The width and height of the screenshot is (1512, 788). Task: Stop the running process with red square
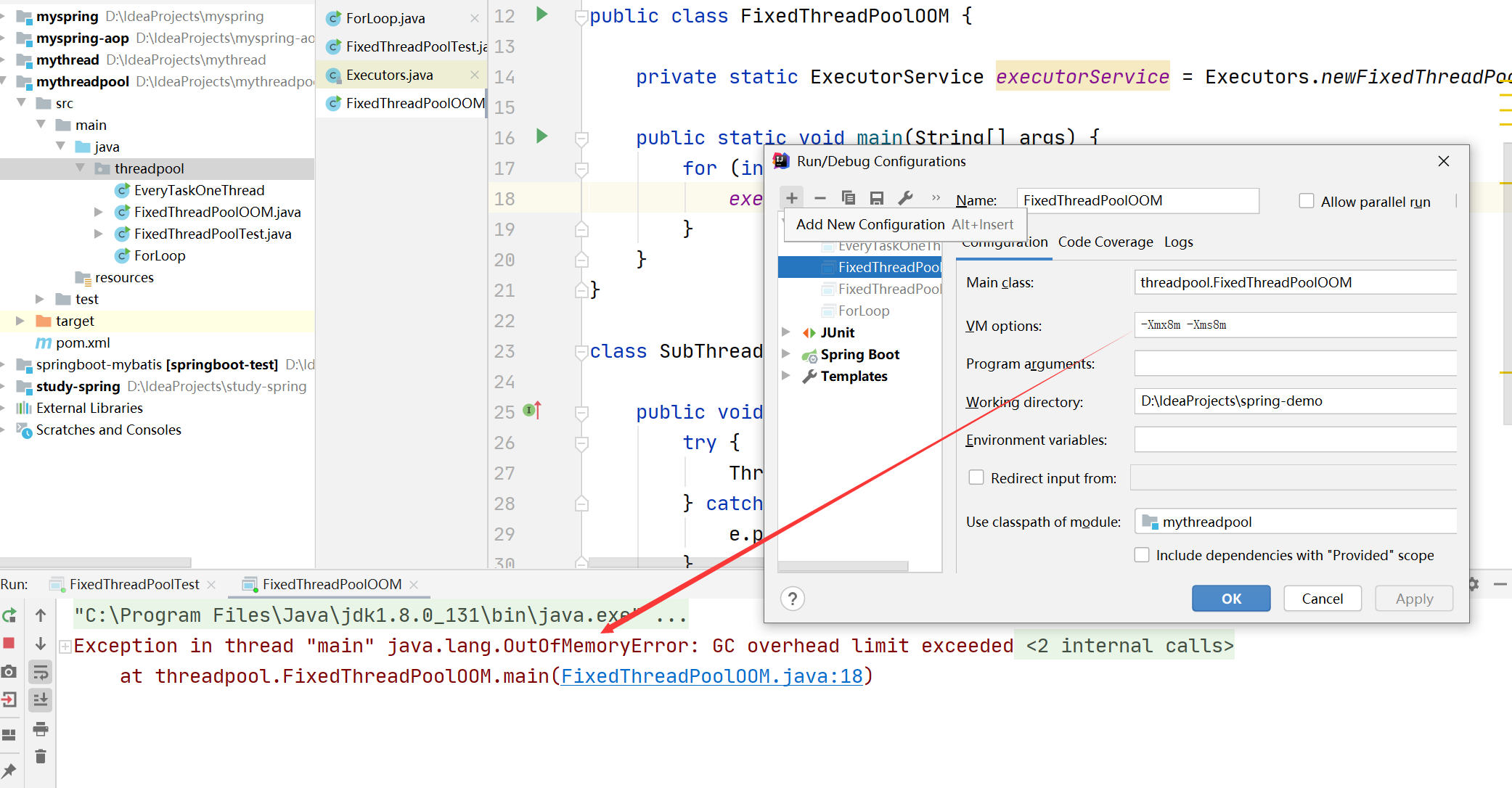click(x=9, y=643)
